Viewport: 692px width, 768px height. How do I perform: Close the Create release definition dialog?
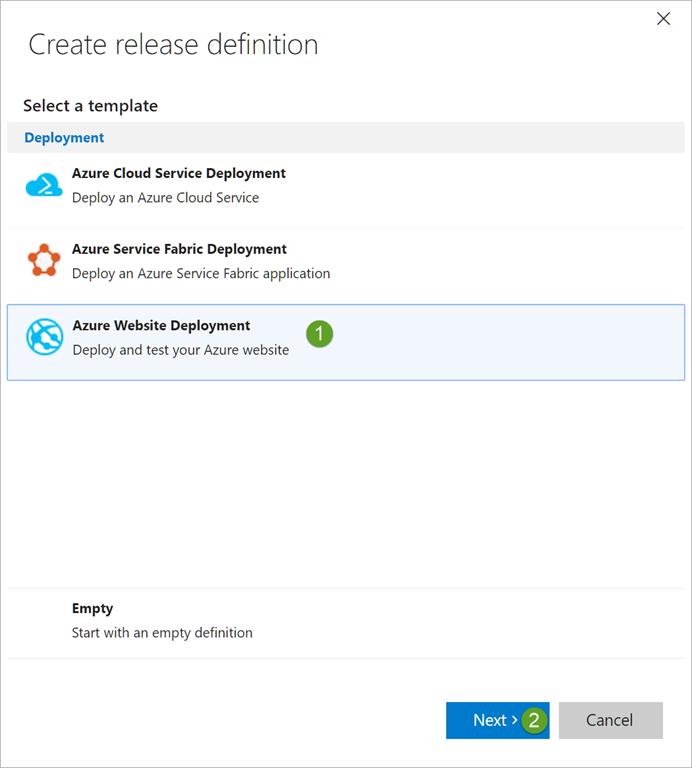(x=663, y=19)
